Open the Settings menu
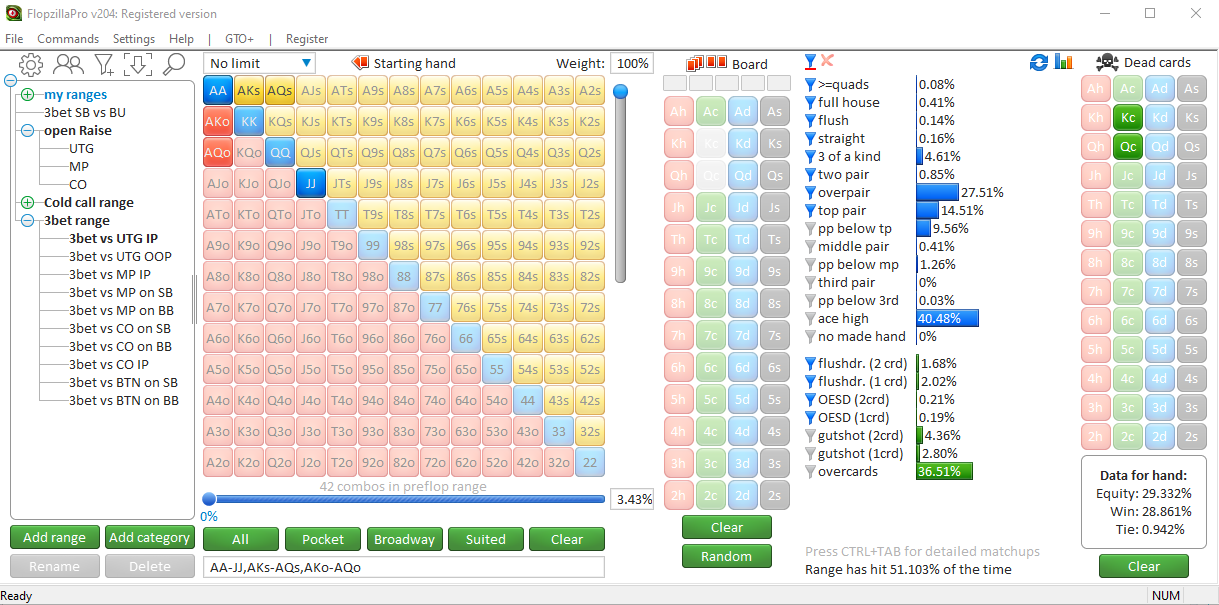Viewport: 1219px width, 605px height. point(134,39)
